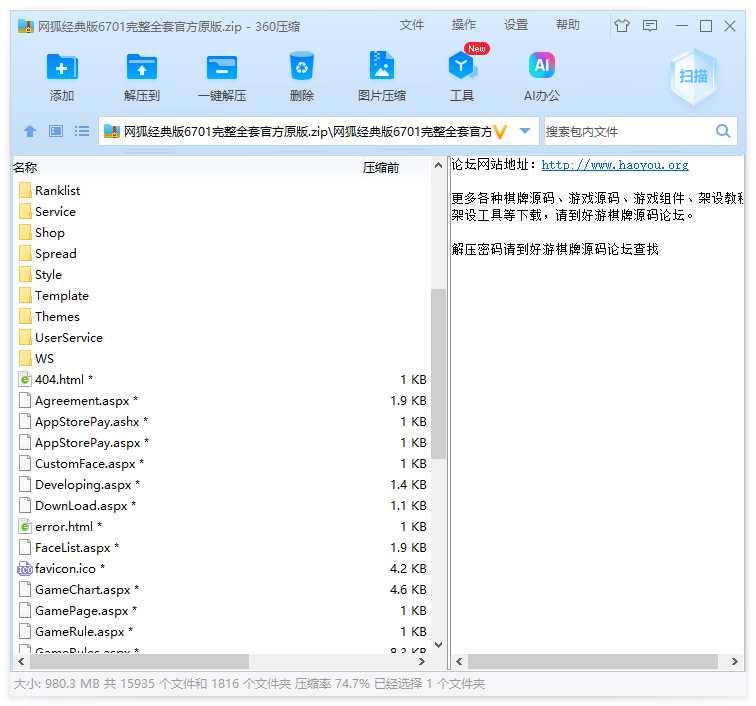Select the AppStorePay.ashx file
Screen dimensions: 756x706
point(83,422)
